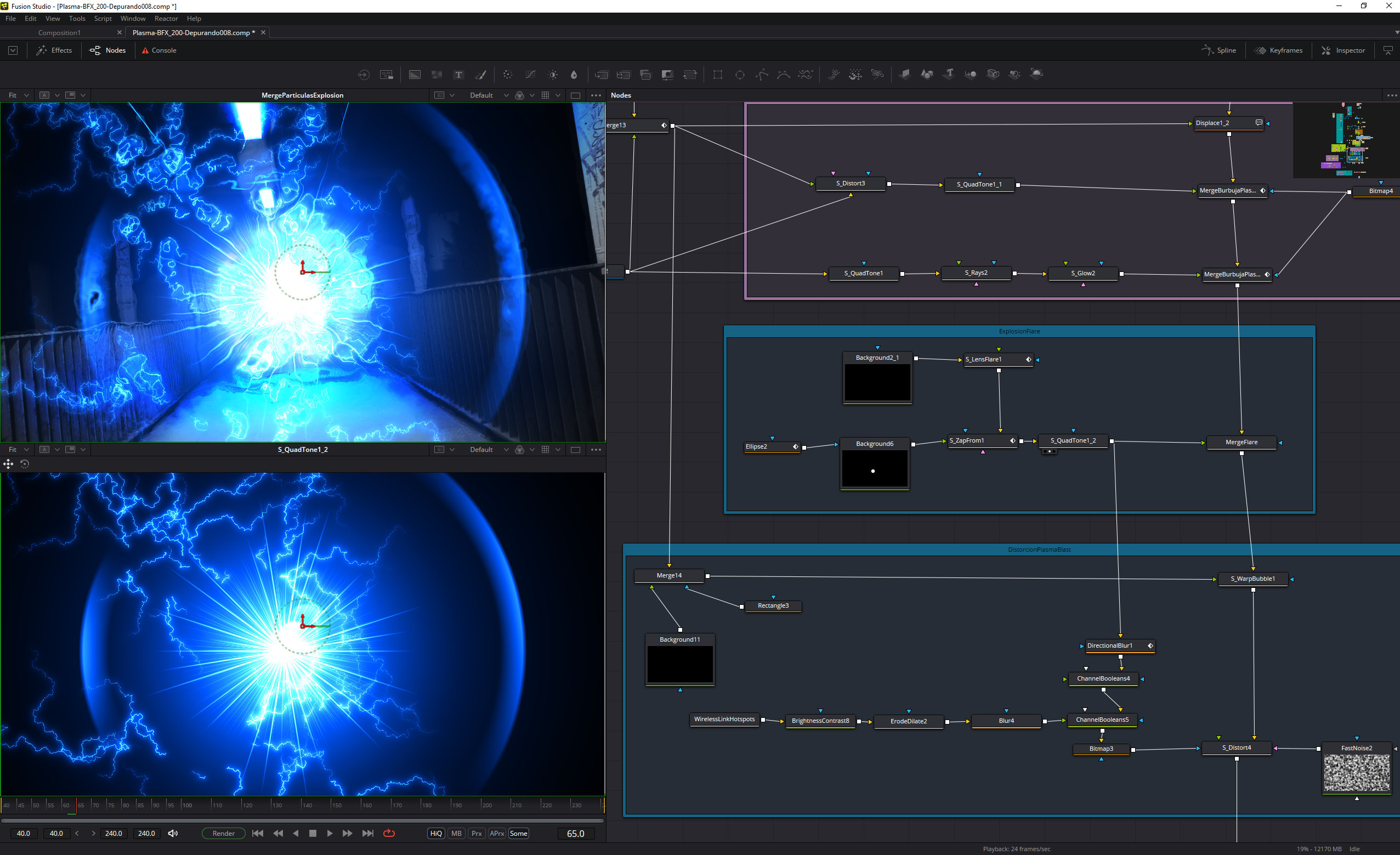The image size is (1400, 855).
Task: Click the Background tool icon
Action: coord(415,75)
